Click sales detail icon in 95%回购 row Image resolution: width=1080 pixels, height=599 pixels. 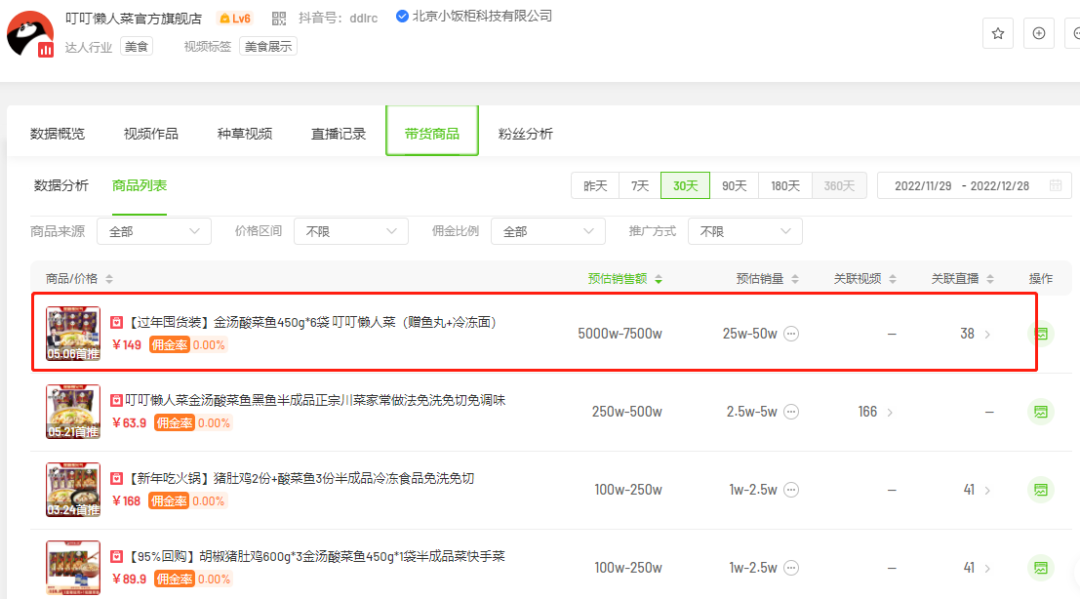point(791,567)
